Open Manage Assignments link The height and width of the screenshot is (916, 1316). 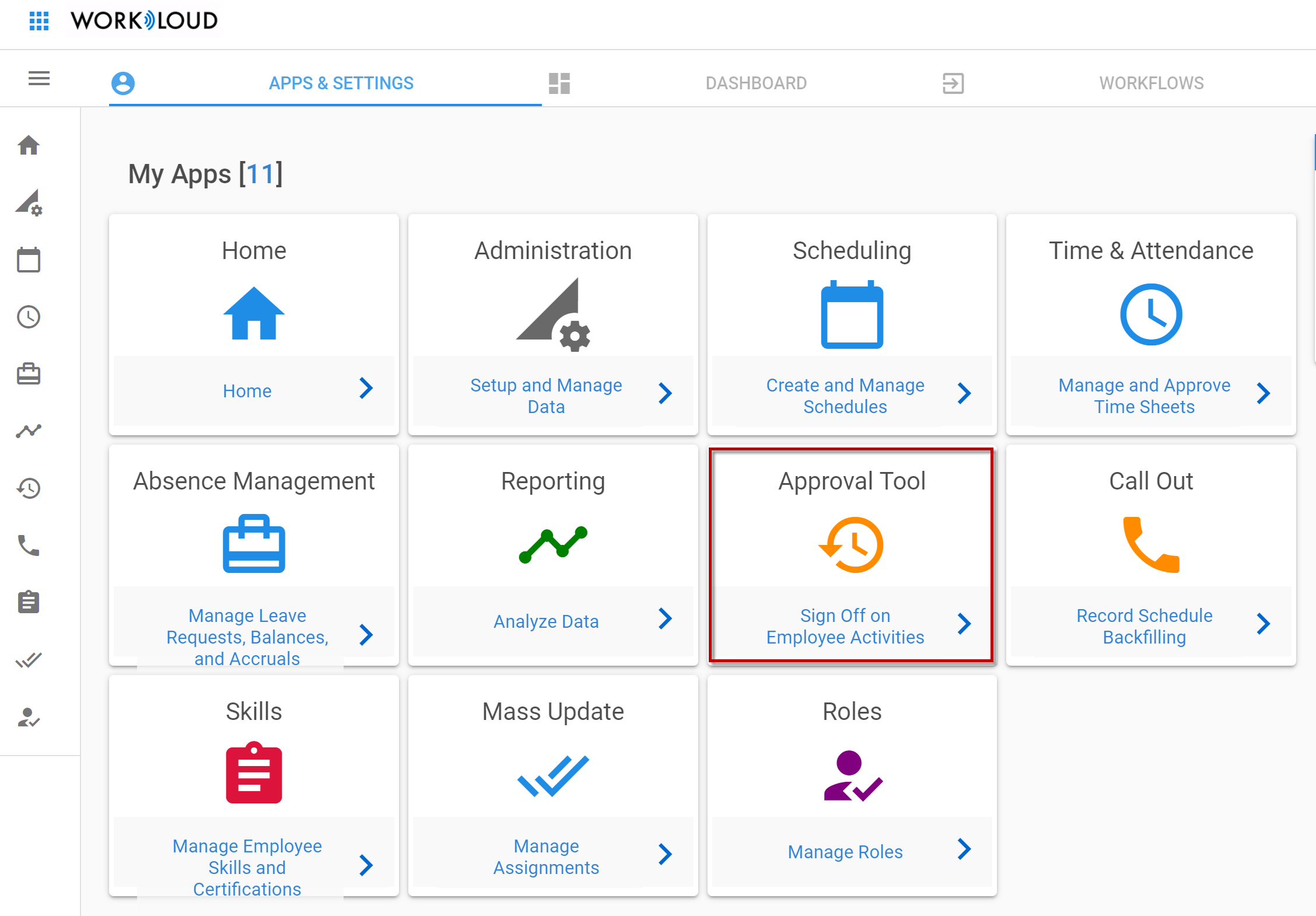546,857
